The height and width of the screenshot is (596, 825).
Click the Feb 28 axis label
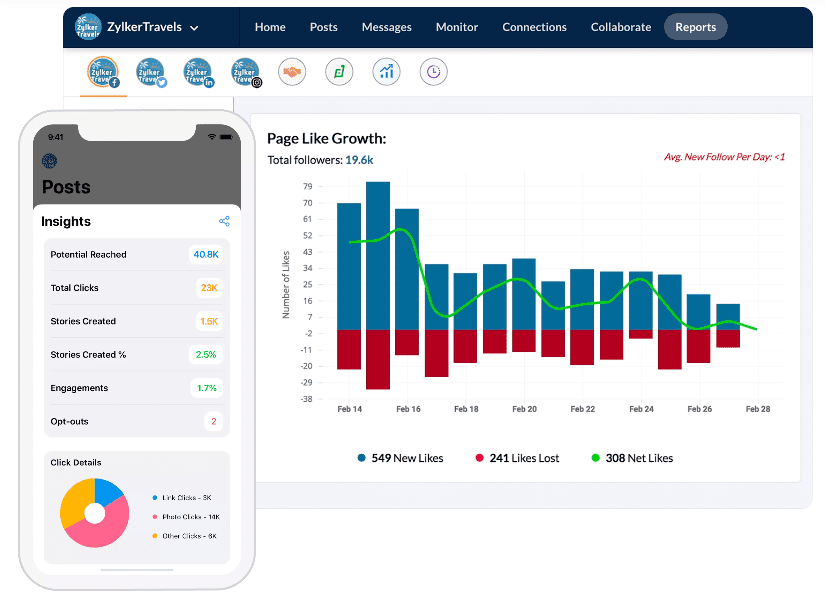pyautogui.click(x=758, y=409)
